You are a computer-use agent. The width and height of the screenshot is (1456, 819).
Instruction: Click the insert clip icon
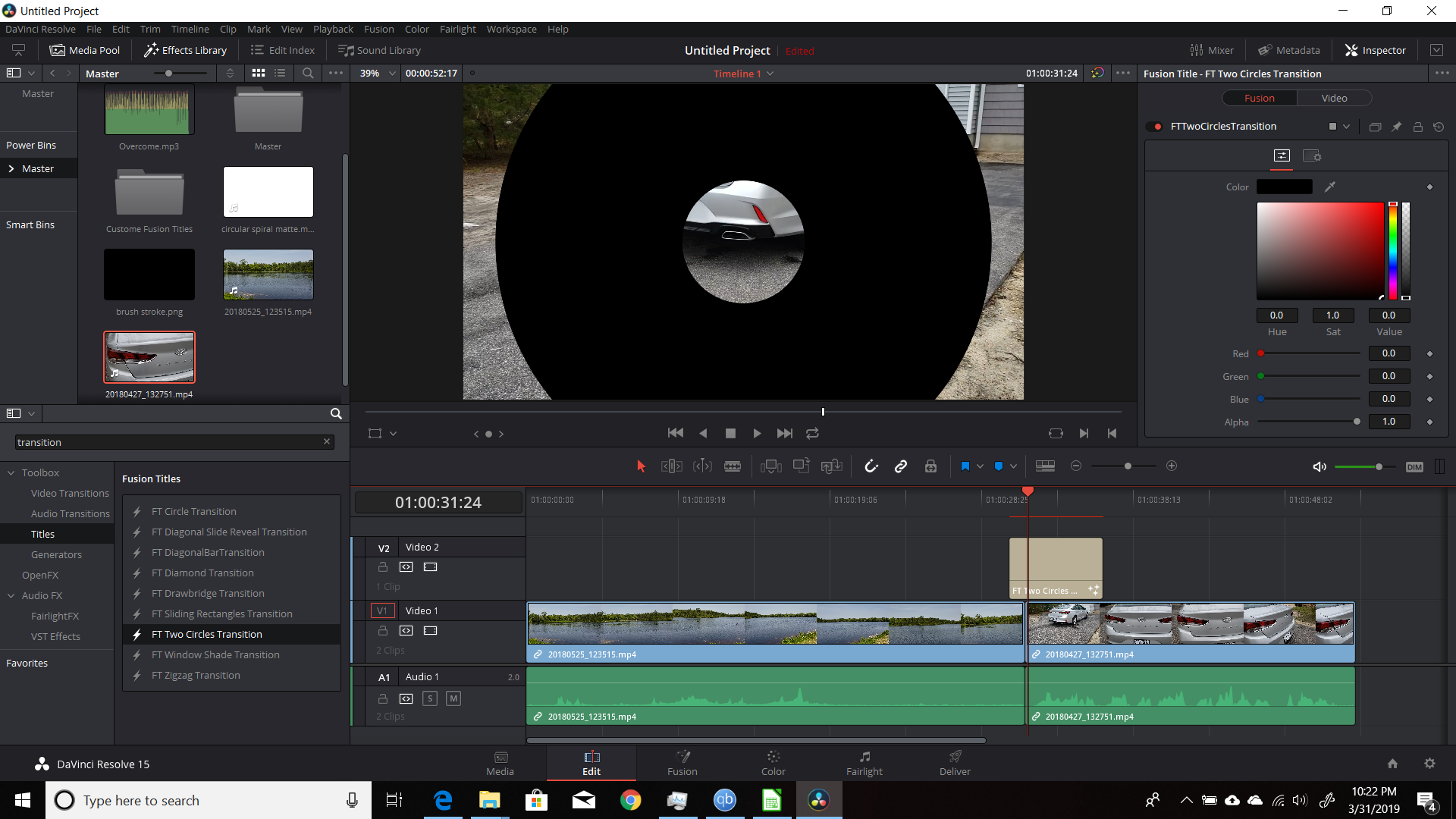pos(771,466)
